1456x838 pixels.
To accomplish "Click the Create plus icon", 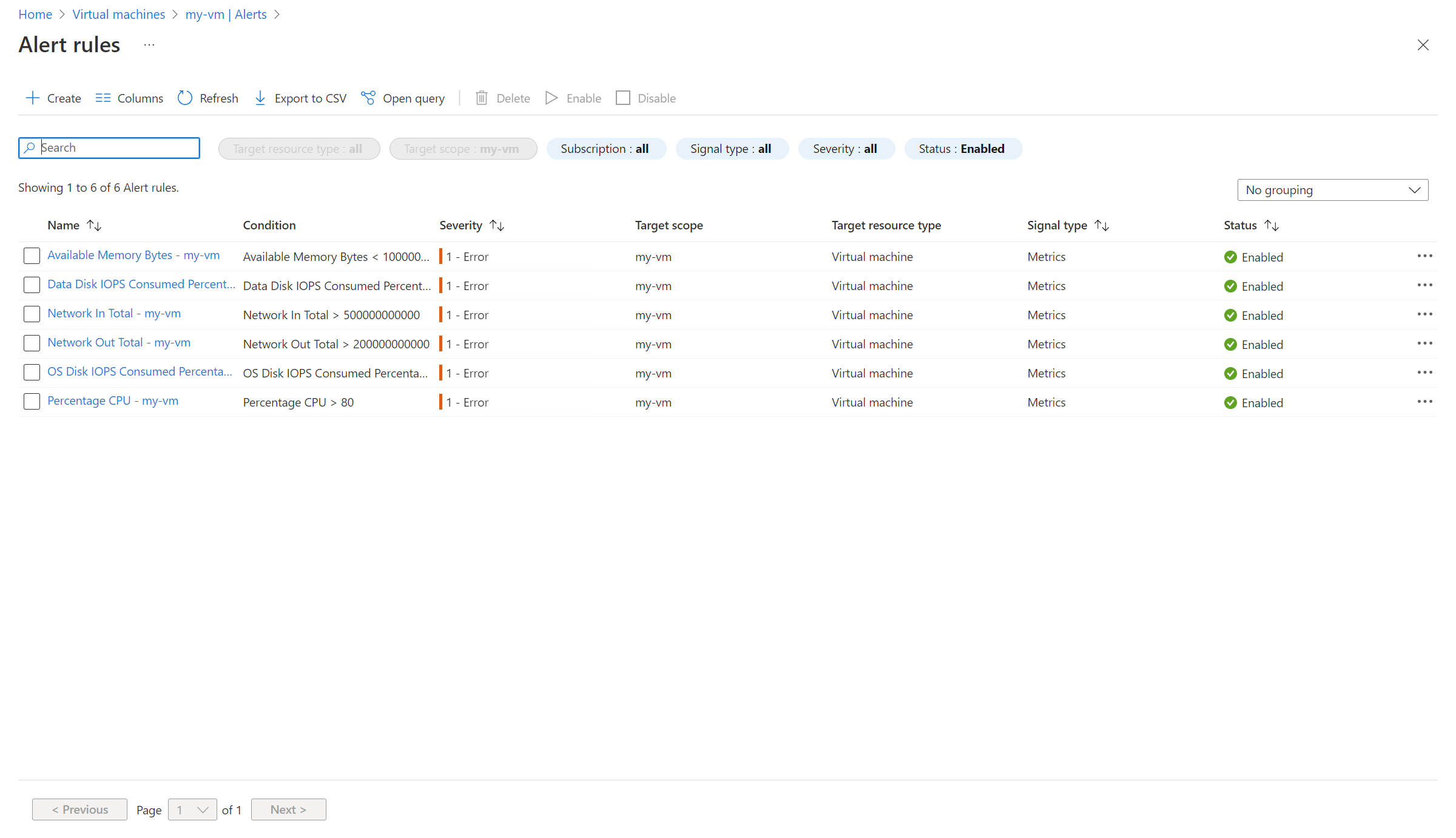I will pyautogui.click(x=33, y=98).
